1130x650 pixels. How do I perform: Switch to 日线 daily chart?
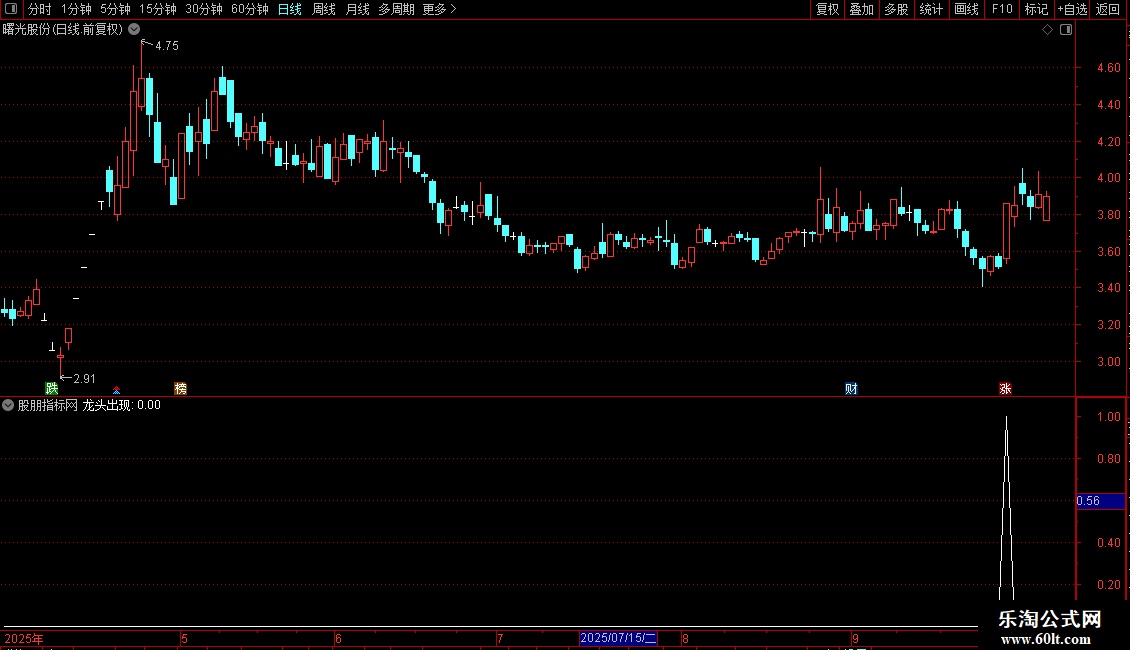(x=290, y=9)
